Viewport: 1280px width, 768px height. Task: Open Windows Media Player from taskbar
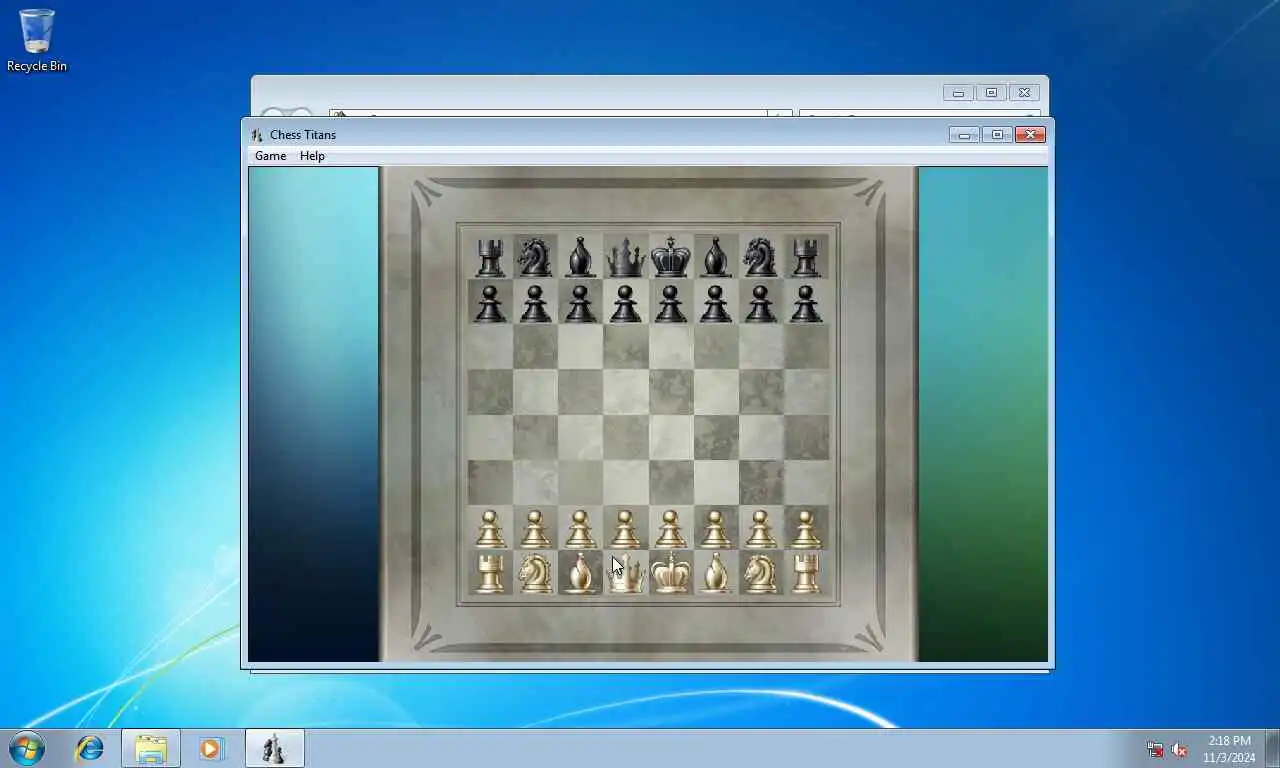click(211, 748)
